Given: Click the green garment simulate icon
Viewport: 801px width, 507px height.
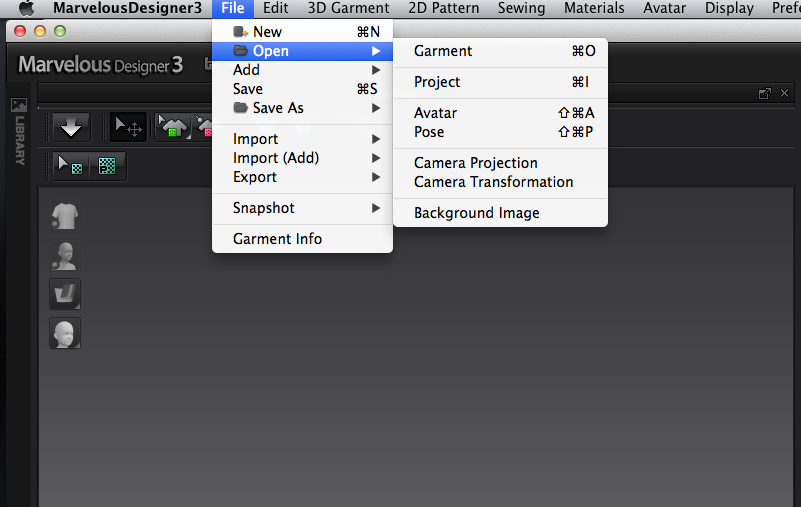Looking at the screenshot, I should pyautogui.click(x=173, y=127).
